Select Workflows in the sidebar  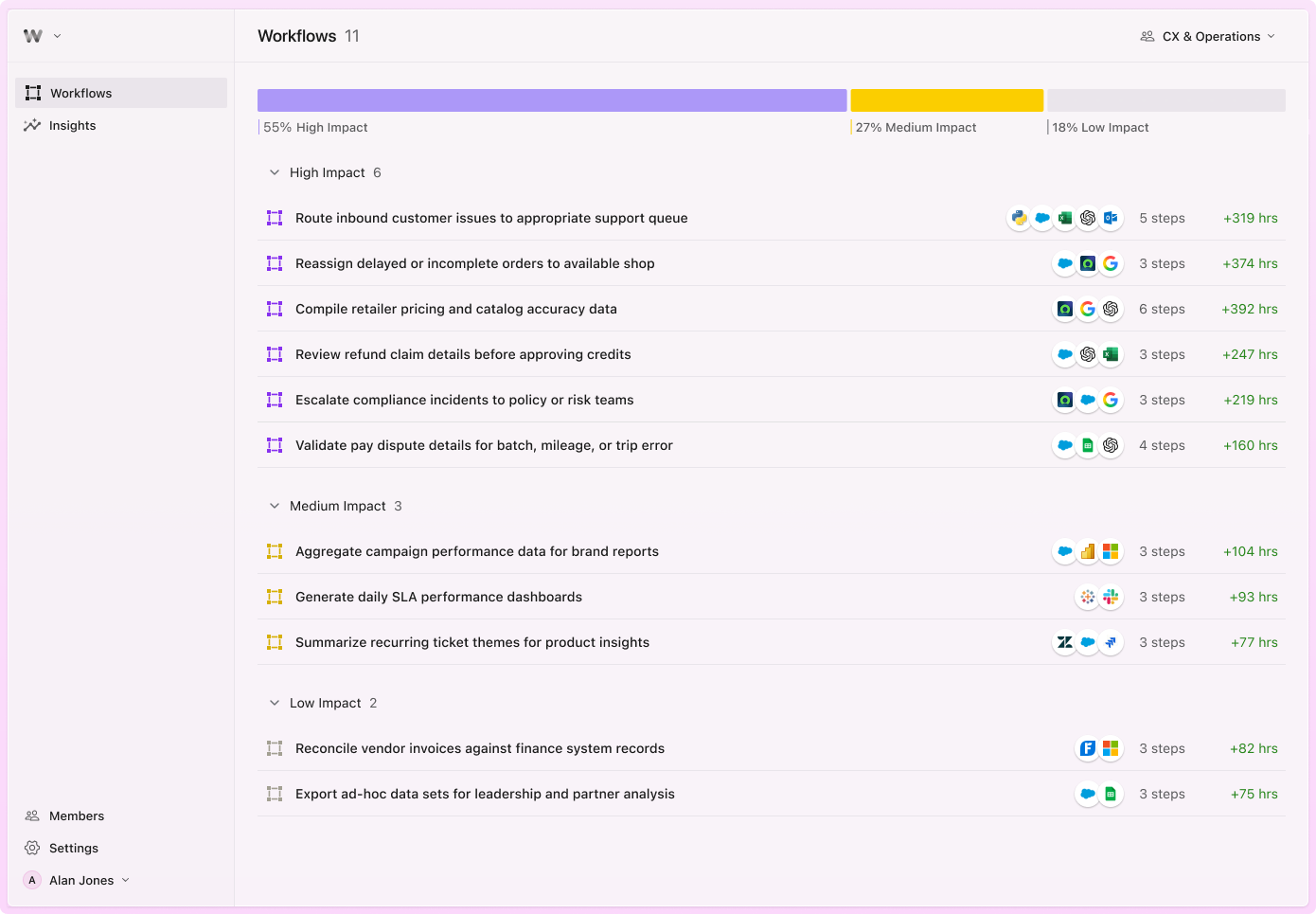[81, 93]
